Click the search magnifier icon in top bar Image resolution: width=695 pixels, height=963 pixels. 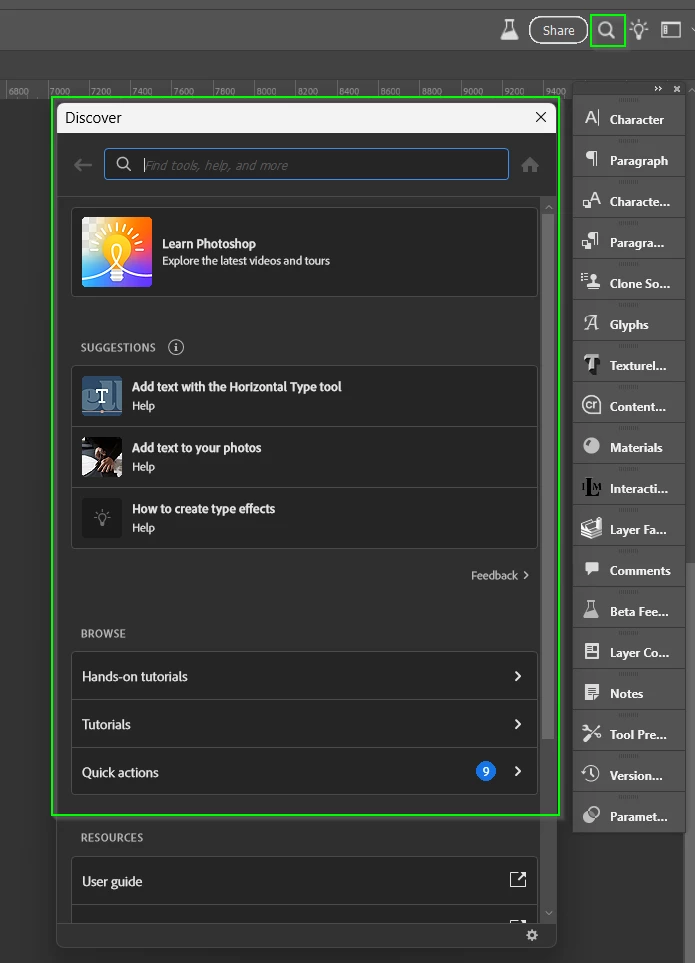607,30
